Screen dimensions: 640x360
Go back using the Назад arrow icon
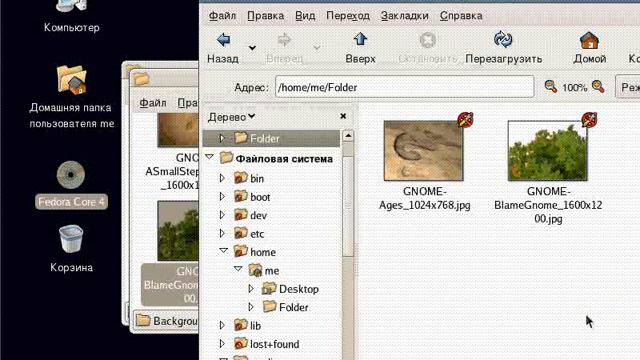click(x=224, y=40)
